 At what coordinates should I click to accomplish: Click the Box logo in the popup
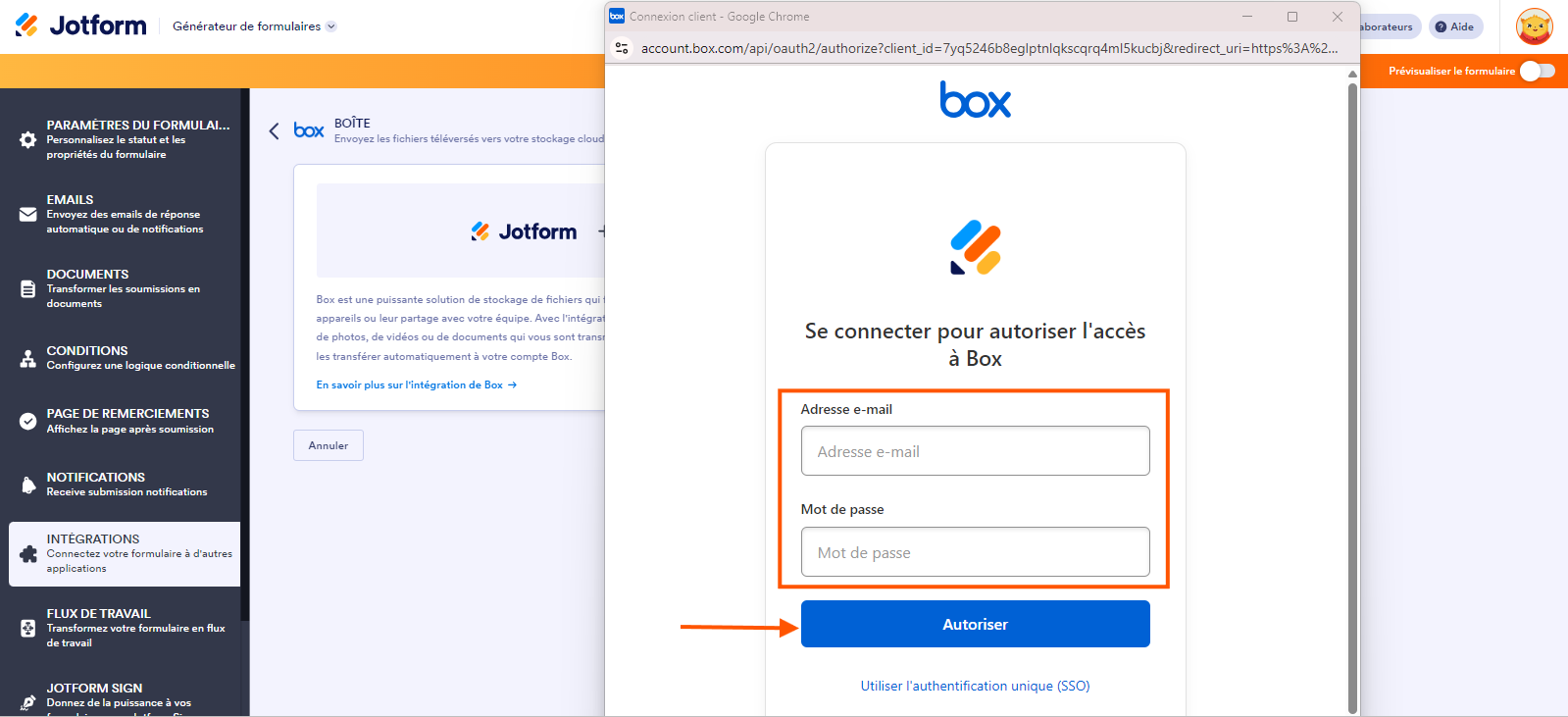tap(976, 100)
